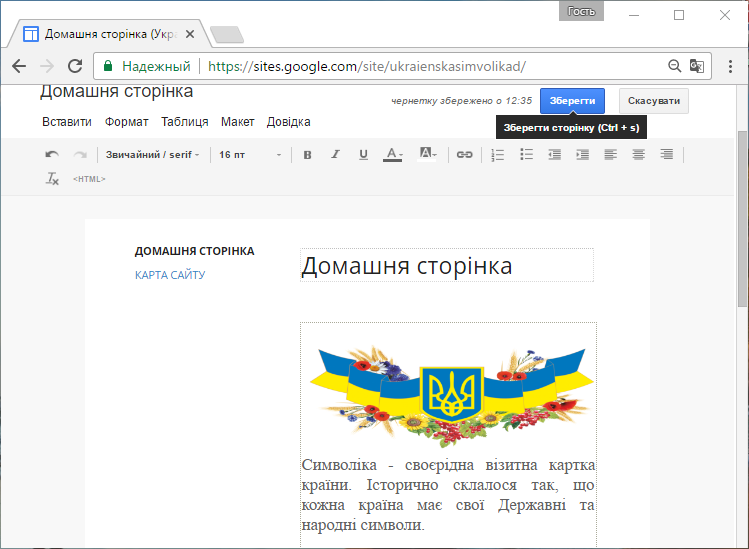Image resolution: width=749 pixels, height=549 pixels.
Task: Open the Таблиця menu
Action: (184, 122)
